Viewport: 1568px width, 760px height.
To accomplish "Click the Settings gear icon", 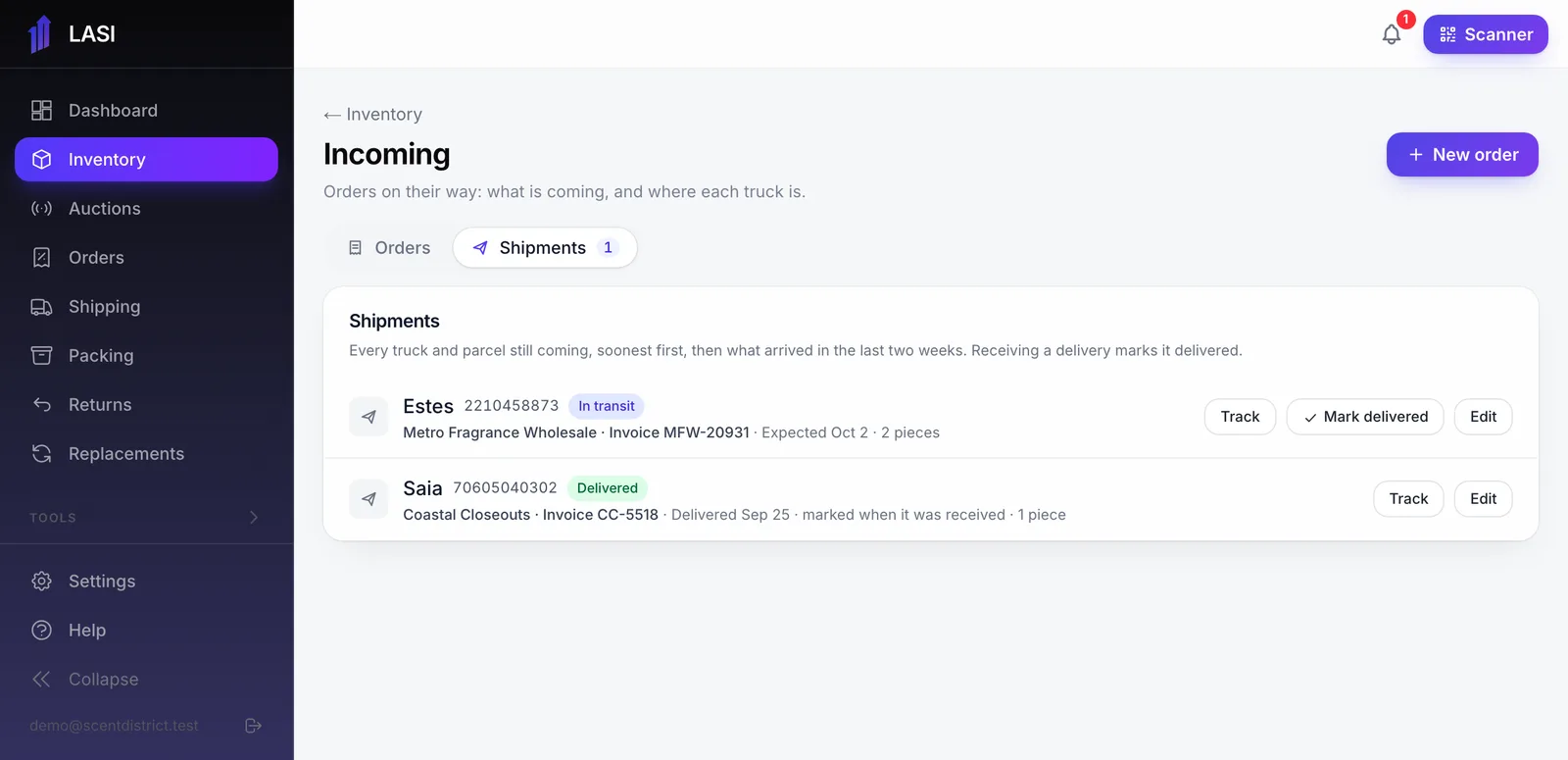I will click(x=41, y=582).
